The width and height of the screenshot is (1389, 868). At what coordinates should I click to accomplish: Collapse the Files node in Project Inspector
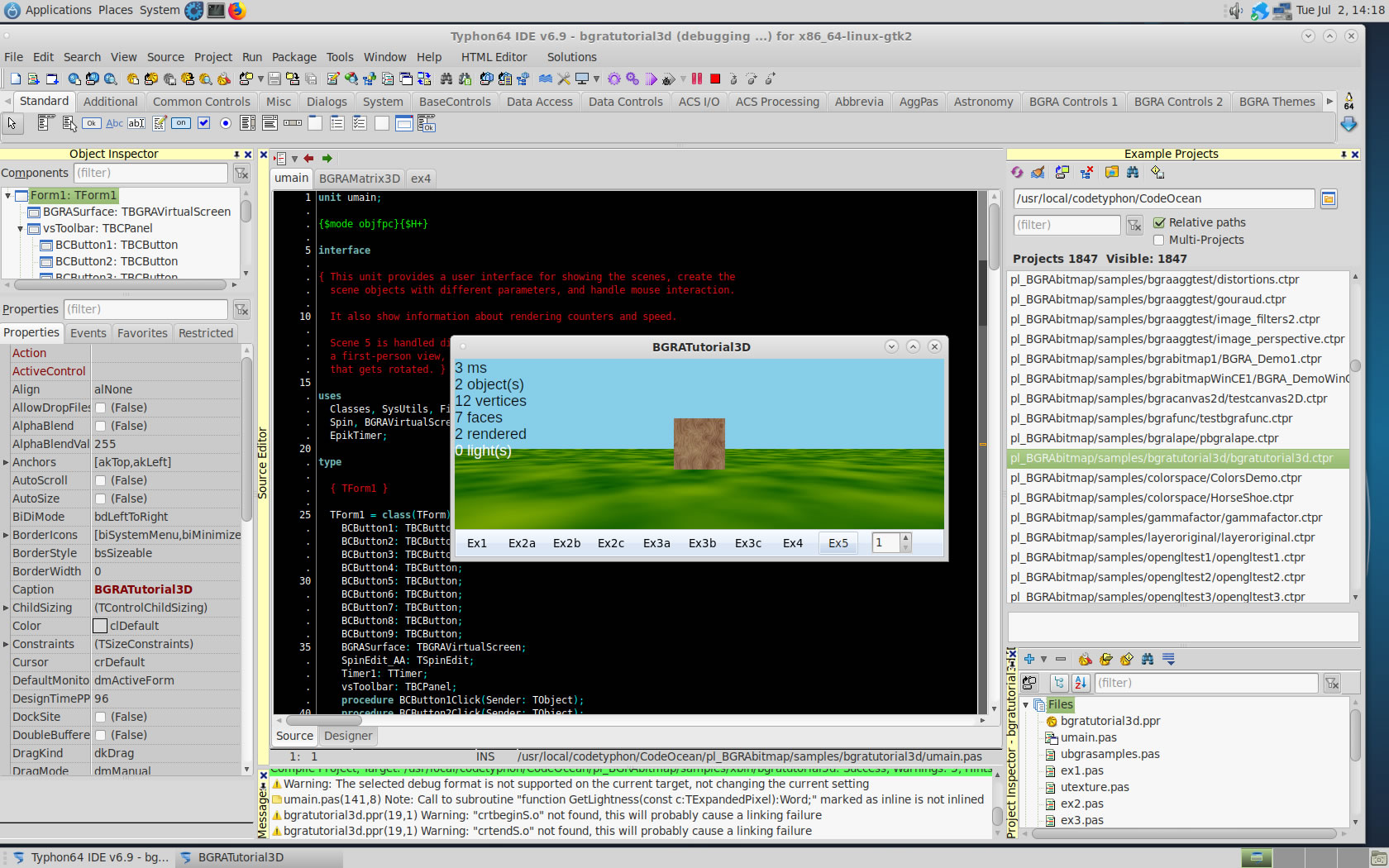click(x=1026, y=704)
